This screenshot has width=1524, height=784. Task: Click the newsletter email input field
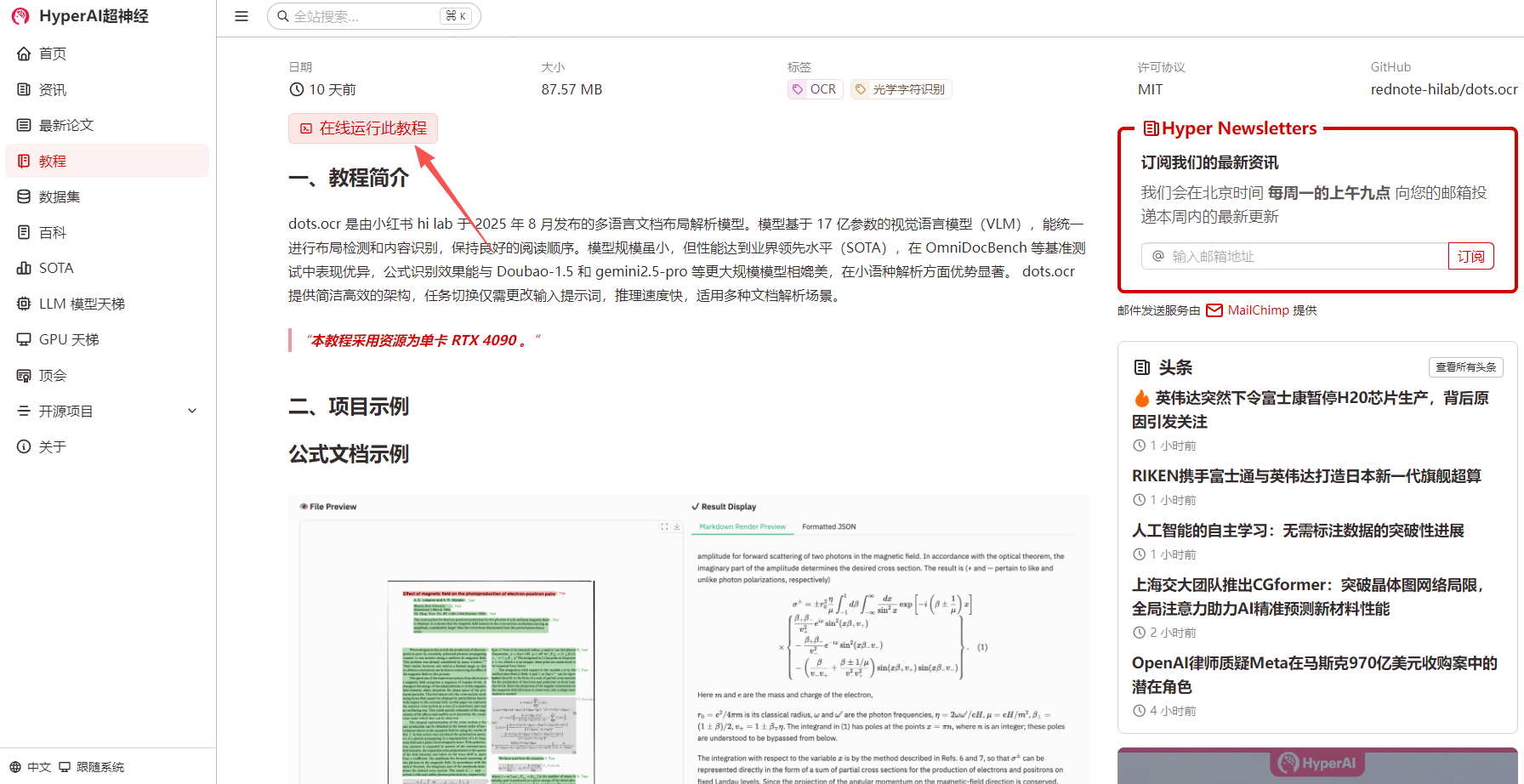click(1293, 256)
